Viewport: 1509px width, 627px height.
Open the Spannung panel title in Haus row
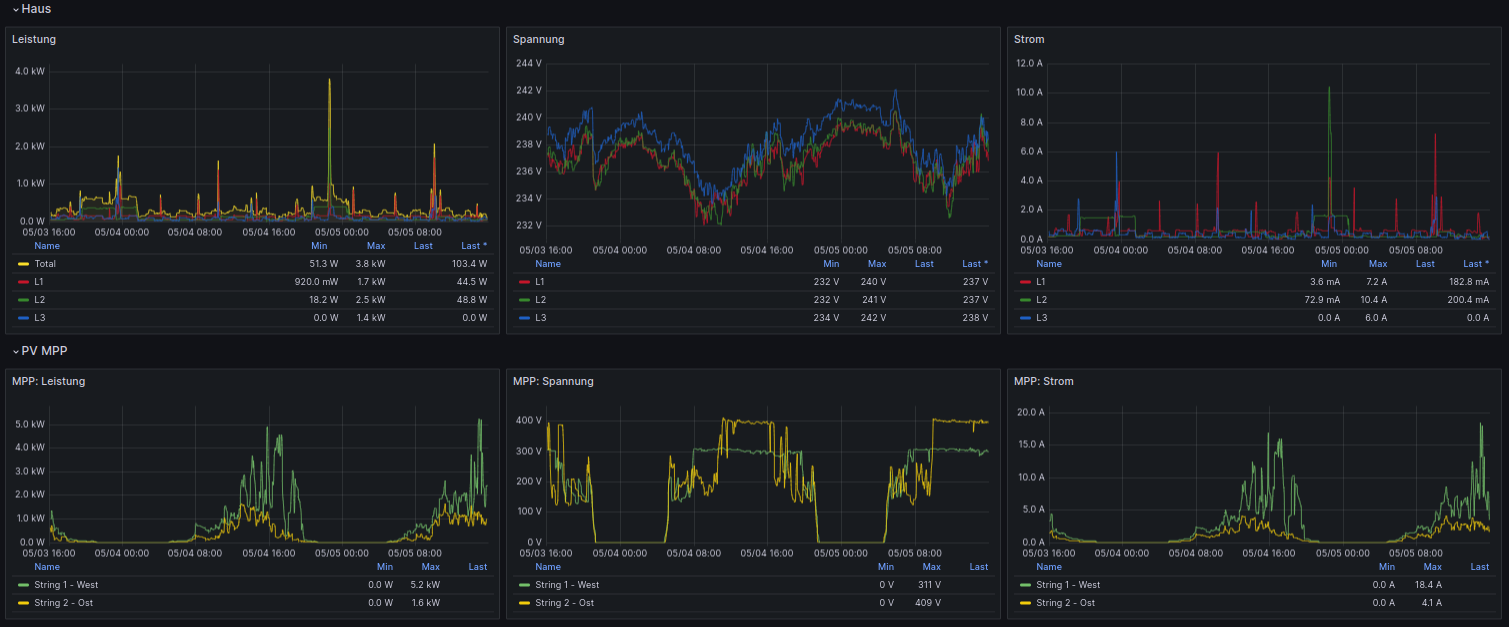click(539, 39)
